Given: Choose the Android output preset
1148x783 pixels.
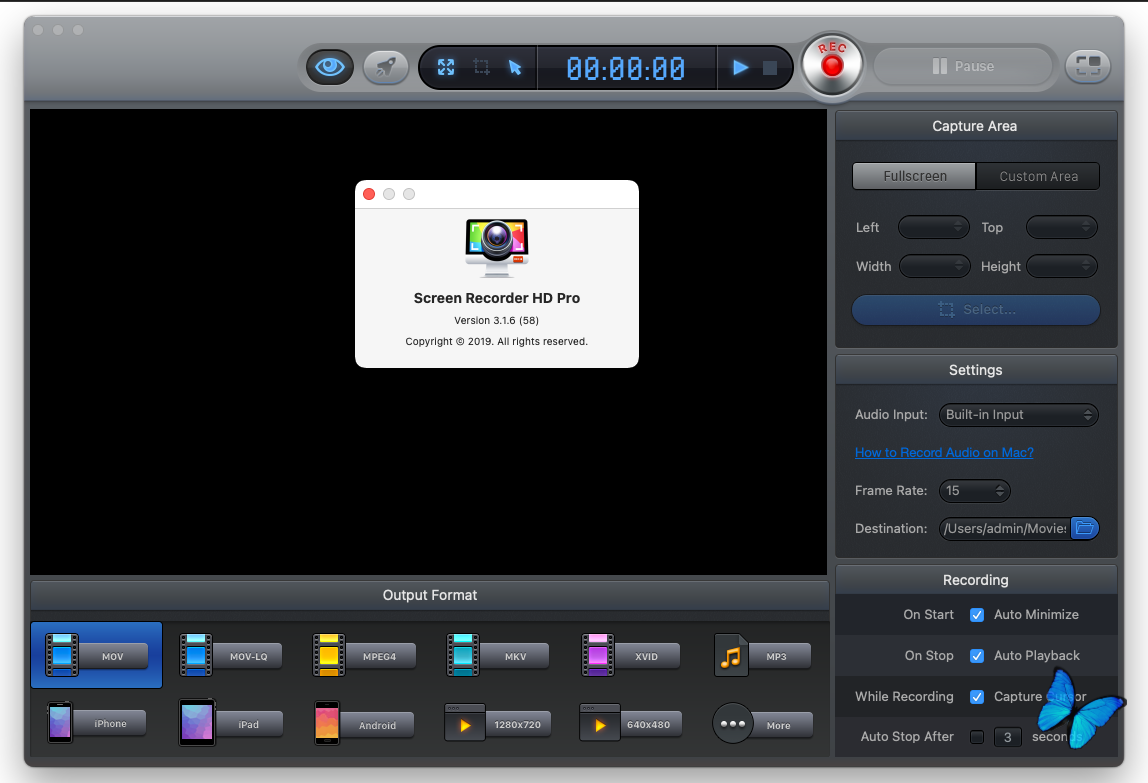Looking at the screenshot, I should click(x=364, y=724).
